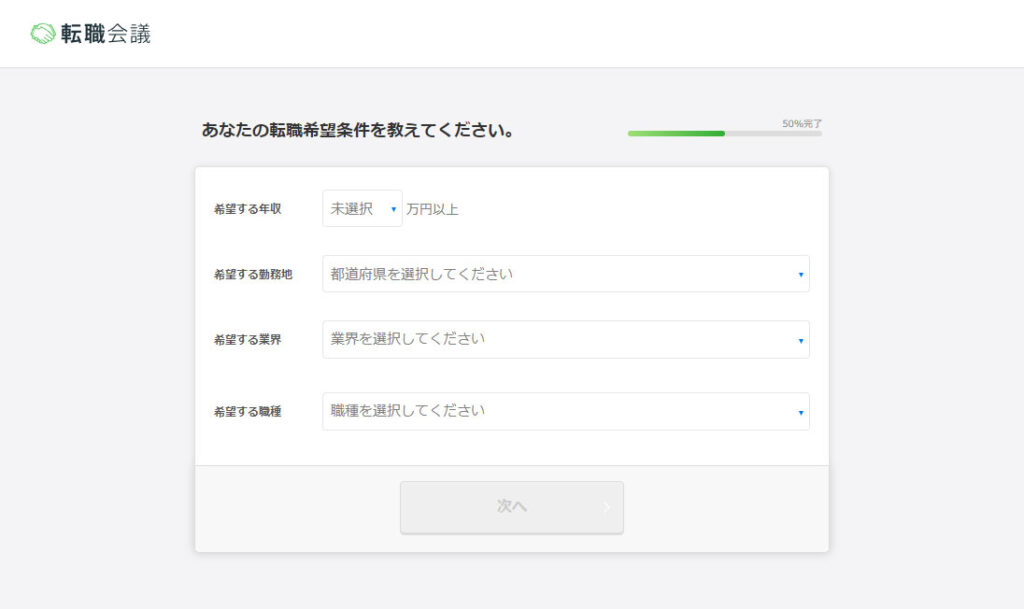The width and height of the screenshot is (1024, 609).
Task: Click the 希望する勤務地 field label
Action: pos(252,274)
